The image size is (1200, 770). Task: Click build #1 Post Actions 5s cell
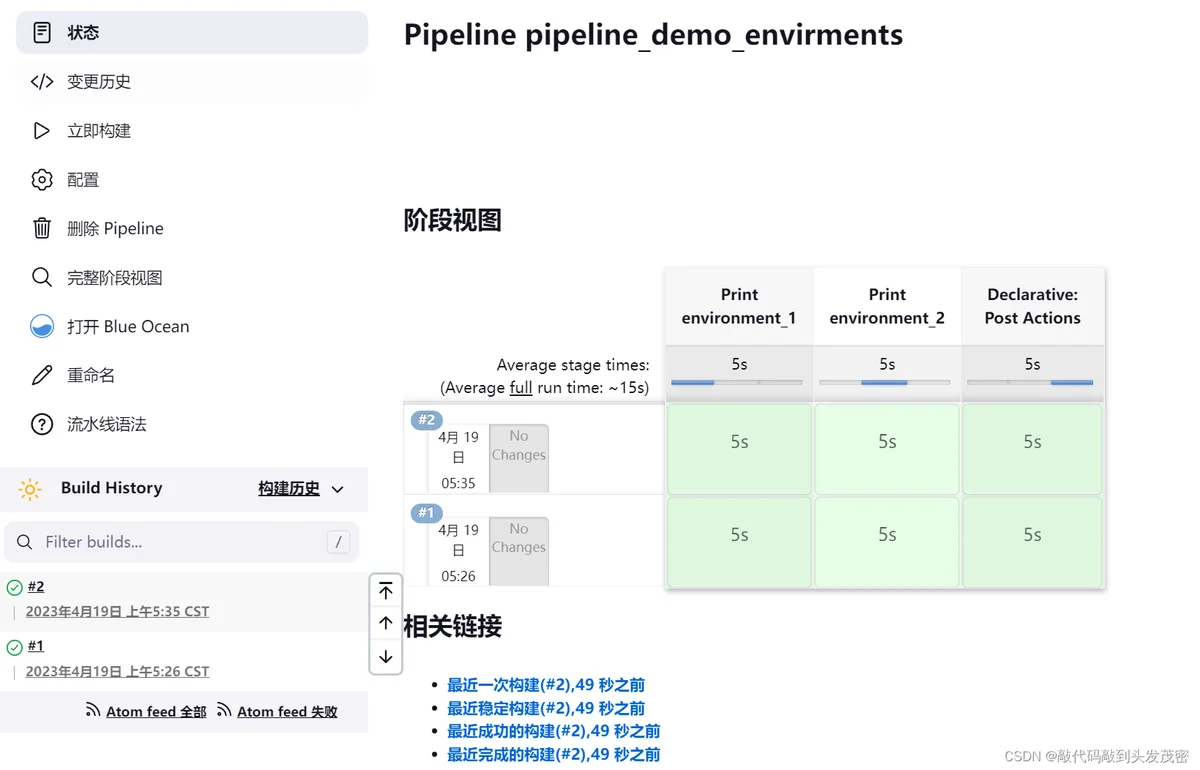tap(1033, 542)
